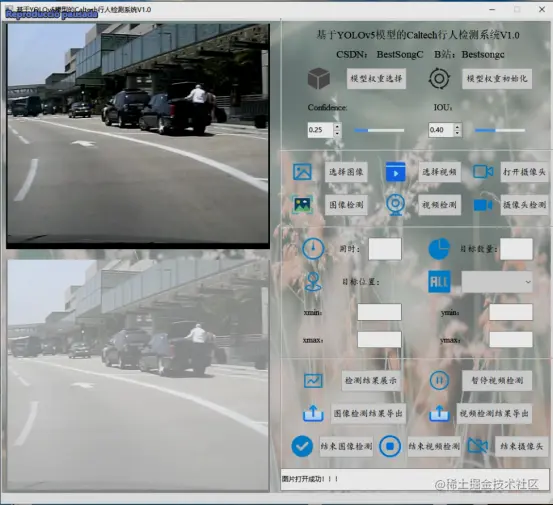Image resolution: width=553 pixels, height=505 pixels.
Task: Click the blue play icon beside 选择视频
Action: (x=395, y=172)
